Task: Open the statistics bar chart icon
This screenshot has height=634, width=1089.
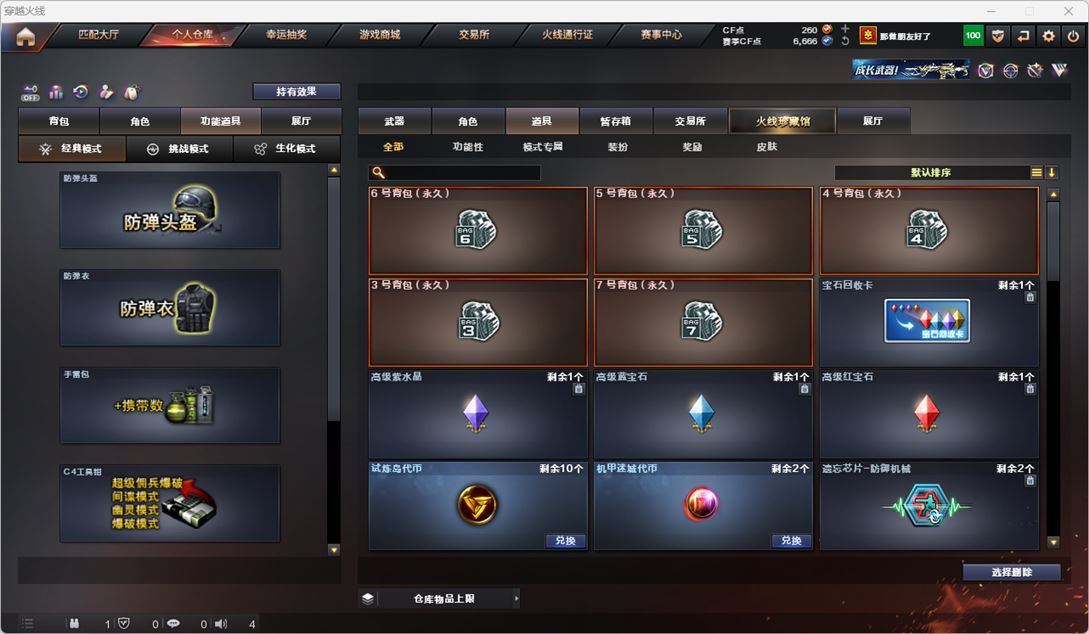Action: (x=56, y=92)
